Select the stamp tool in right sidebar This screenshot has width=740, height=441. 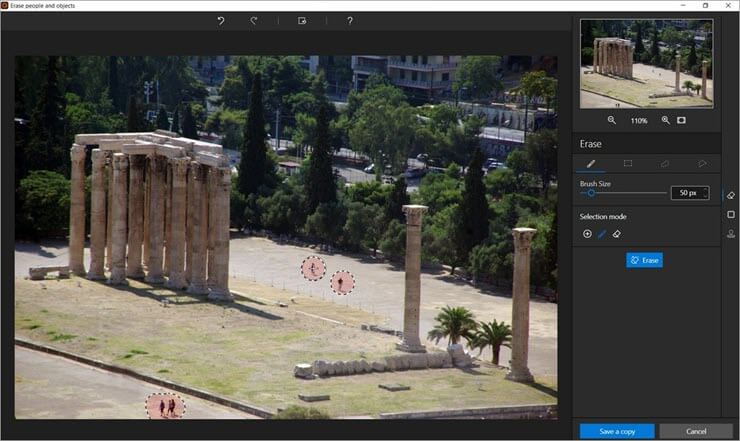point(731,234)
